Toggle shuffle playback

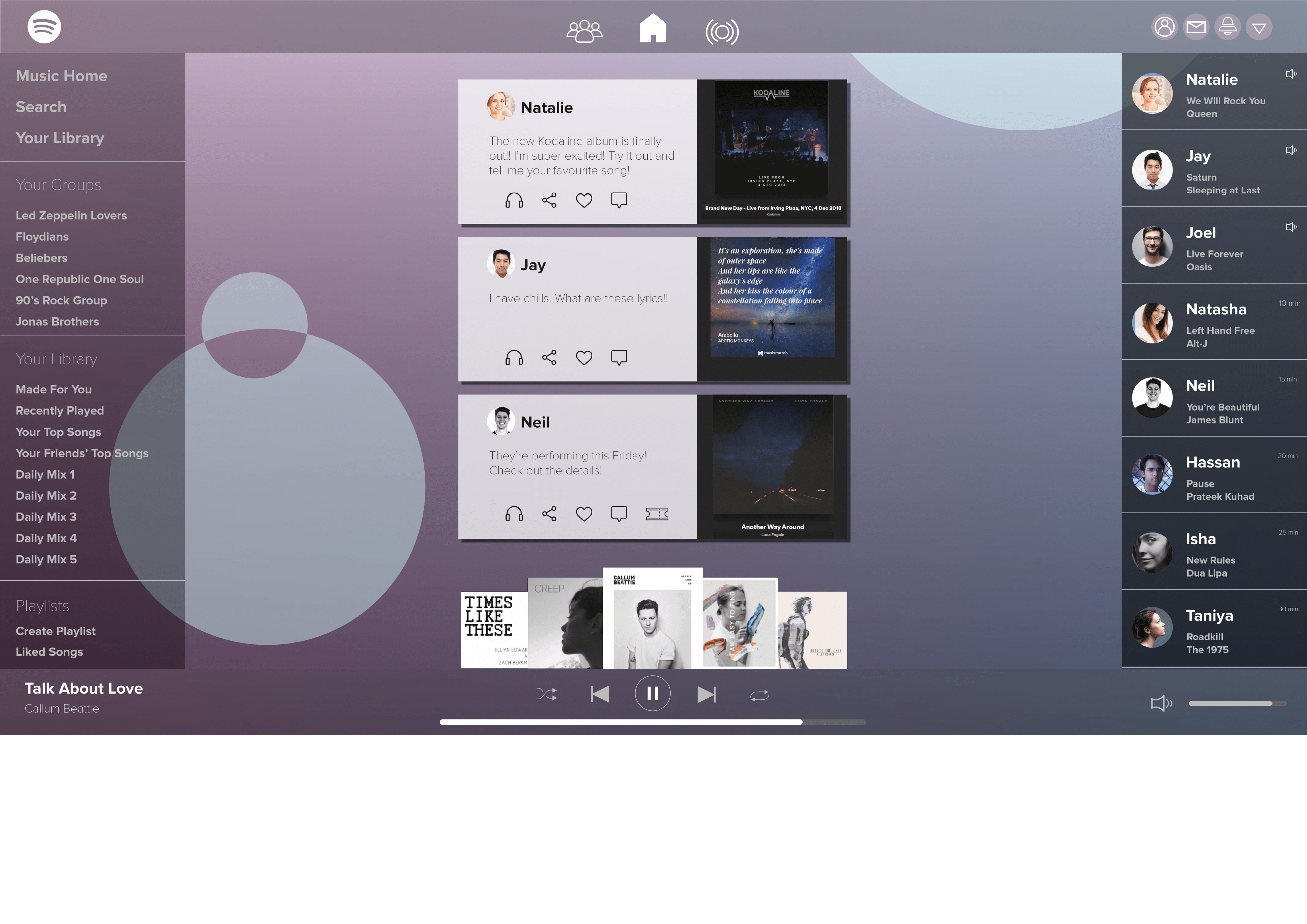[x=547, y=694]
